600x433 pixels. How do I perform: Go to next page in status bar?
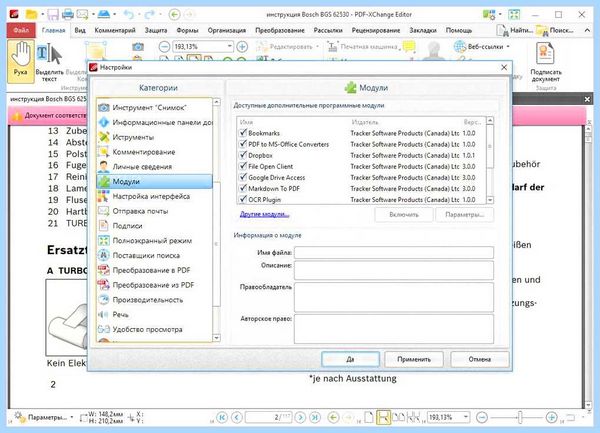tap(301, 417)
